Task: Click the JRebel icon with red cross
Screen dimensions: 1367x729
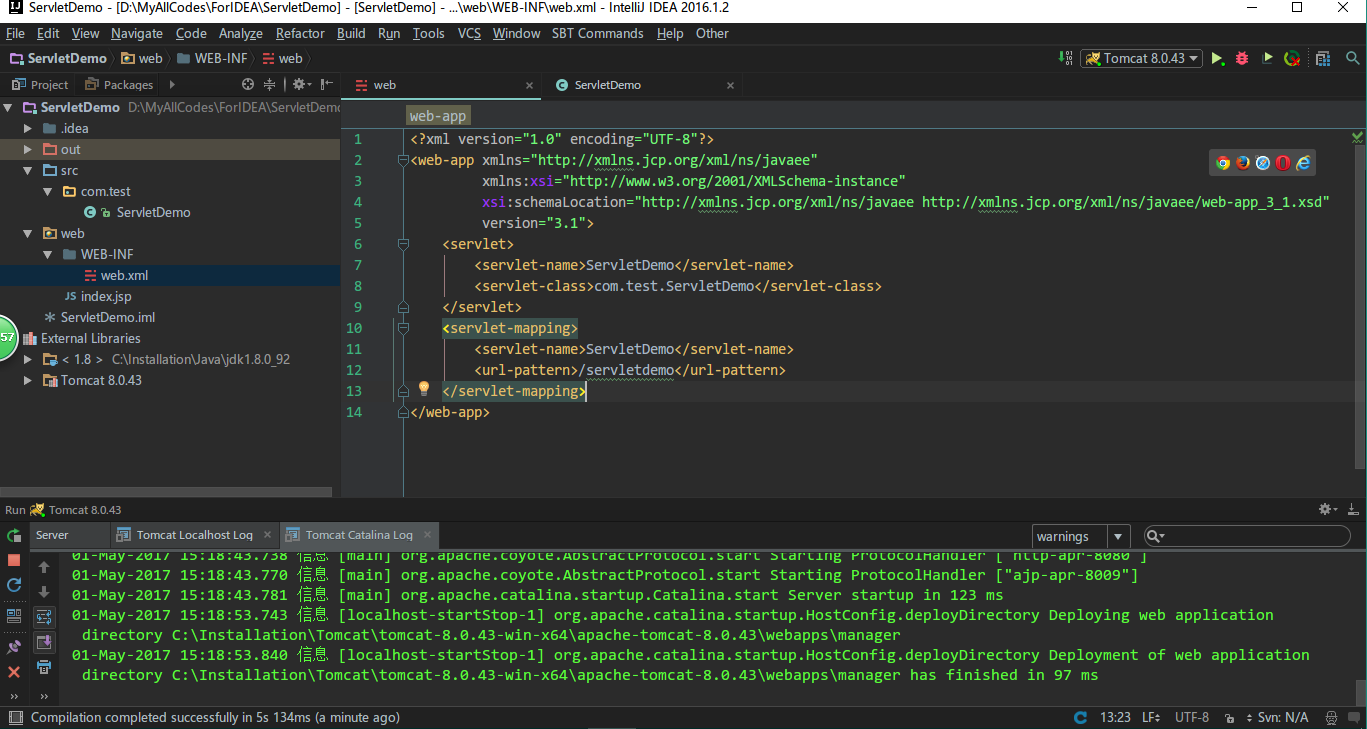Action: tap(1293, 58)
